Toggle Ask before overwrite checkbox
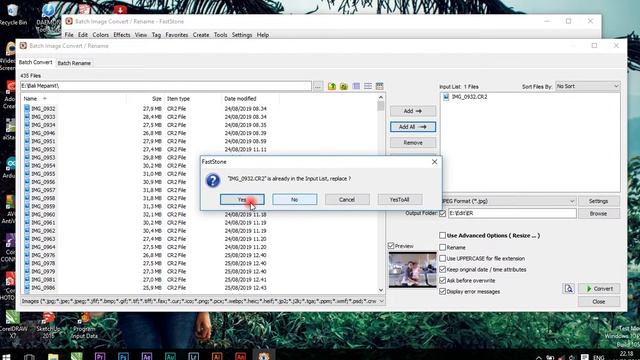 pyautogui.click(x=442, y=280)
